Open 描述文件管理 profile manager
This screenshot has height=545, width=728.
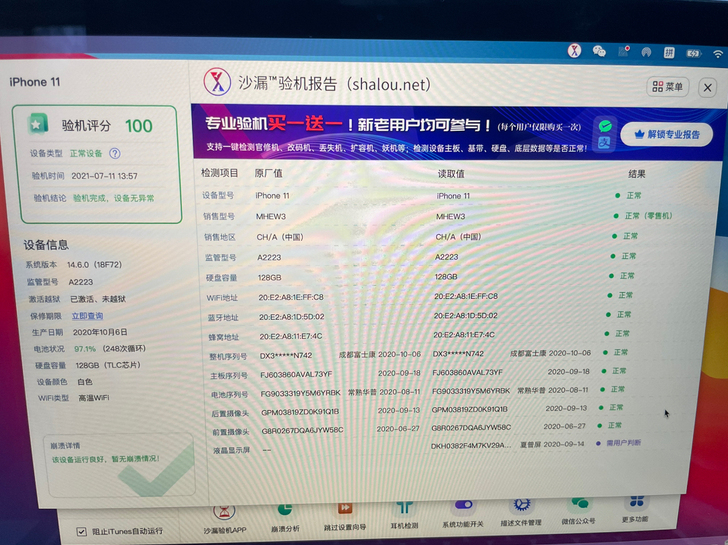521,512
